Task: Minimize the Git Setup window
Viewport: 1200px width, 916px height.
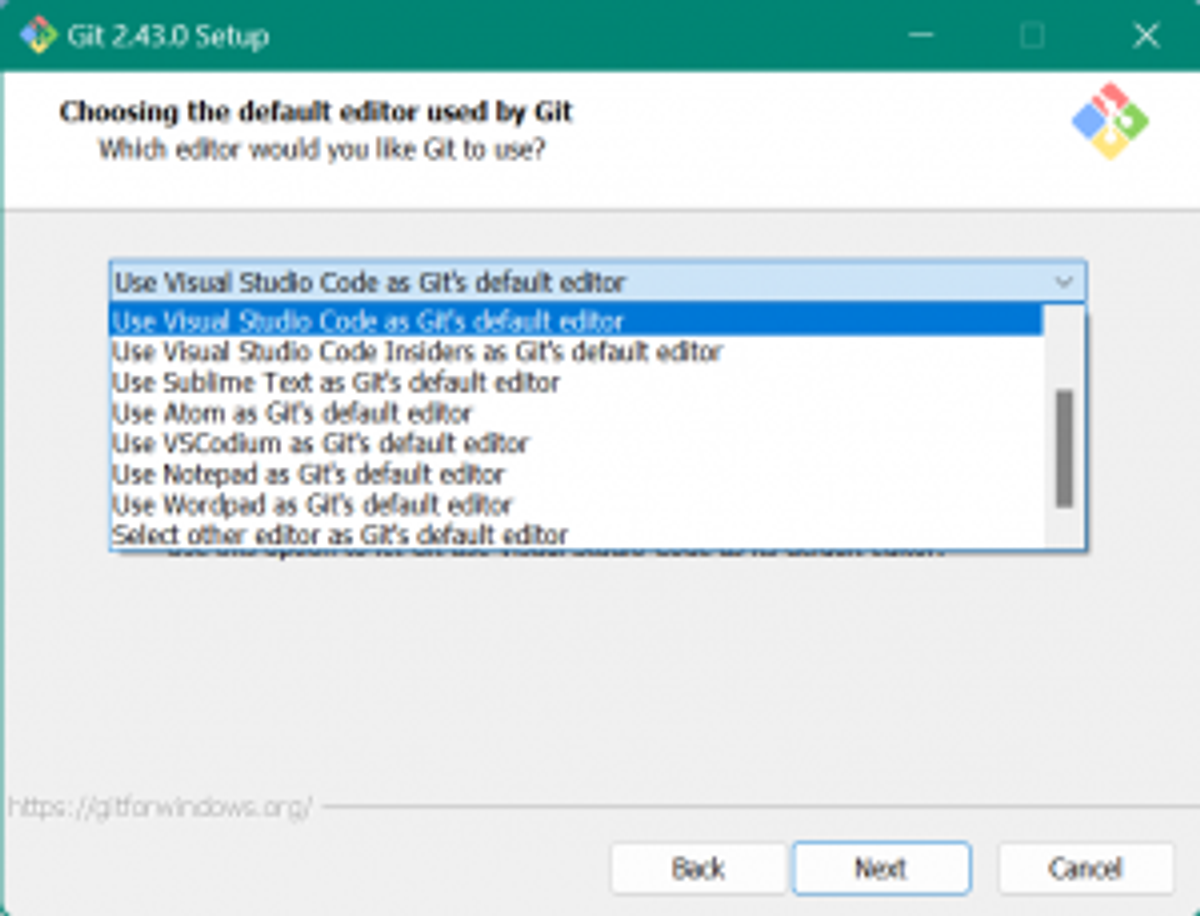Action: (x=922, y=36)
